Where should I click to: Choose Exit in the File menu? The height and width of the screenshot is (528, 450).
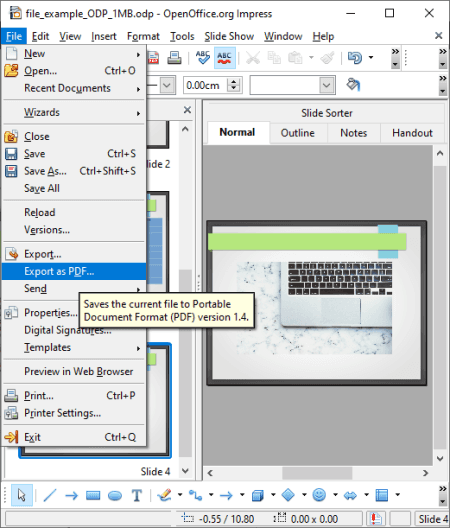tap(74, 437)
